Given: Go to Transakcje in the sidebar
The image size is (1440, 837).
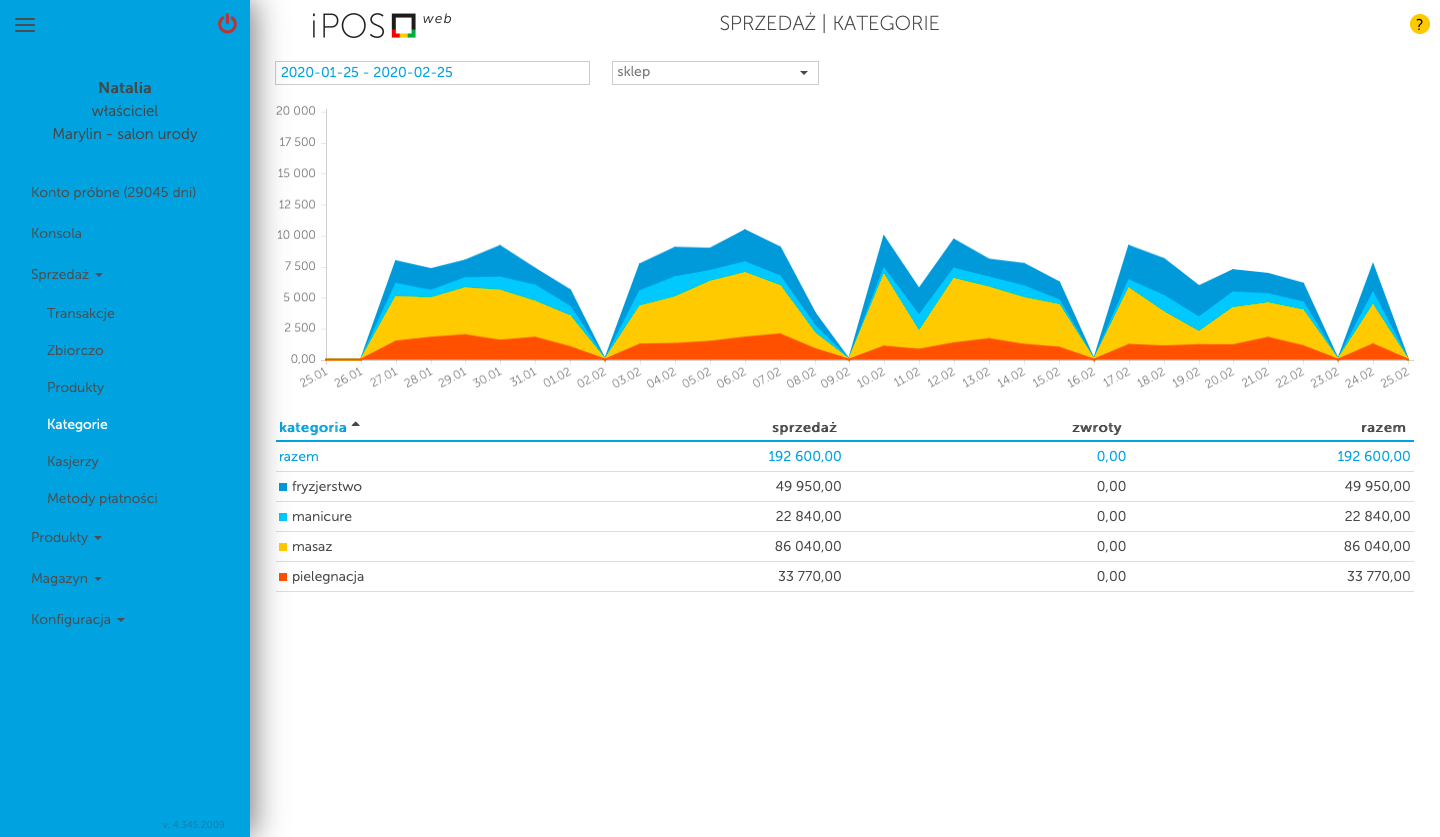Looking at the screenshot, I should (81, 313).
